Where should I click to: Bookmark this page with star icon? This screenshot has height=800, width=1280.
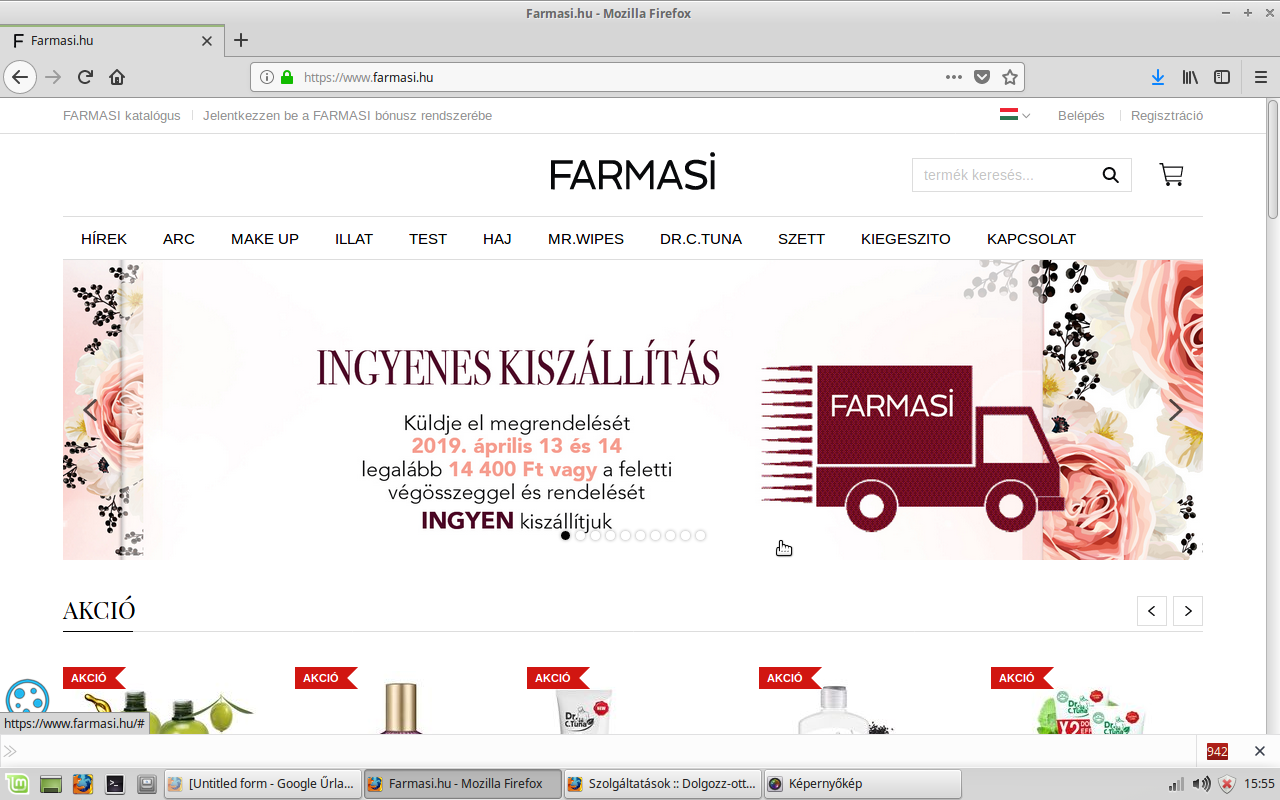coord(1010,77)
